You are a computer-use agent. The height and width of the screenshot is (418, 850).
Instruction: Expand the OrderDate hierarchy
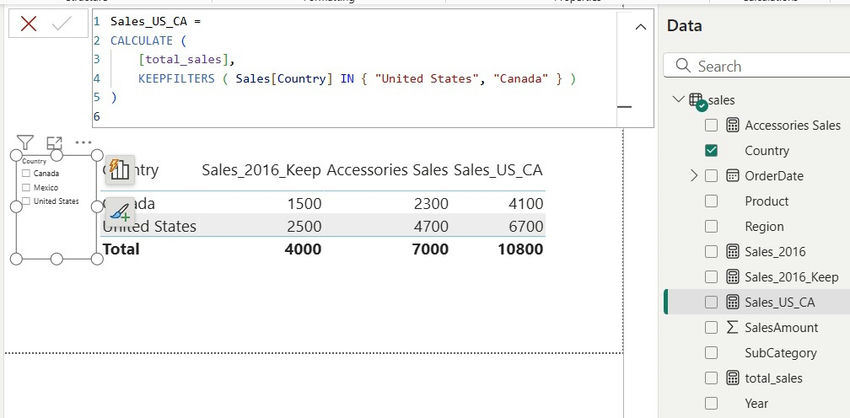pos(692,176)
